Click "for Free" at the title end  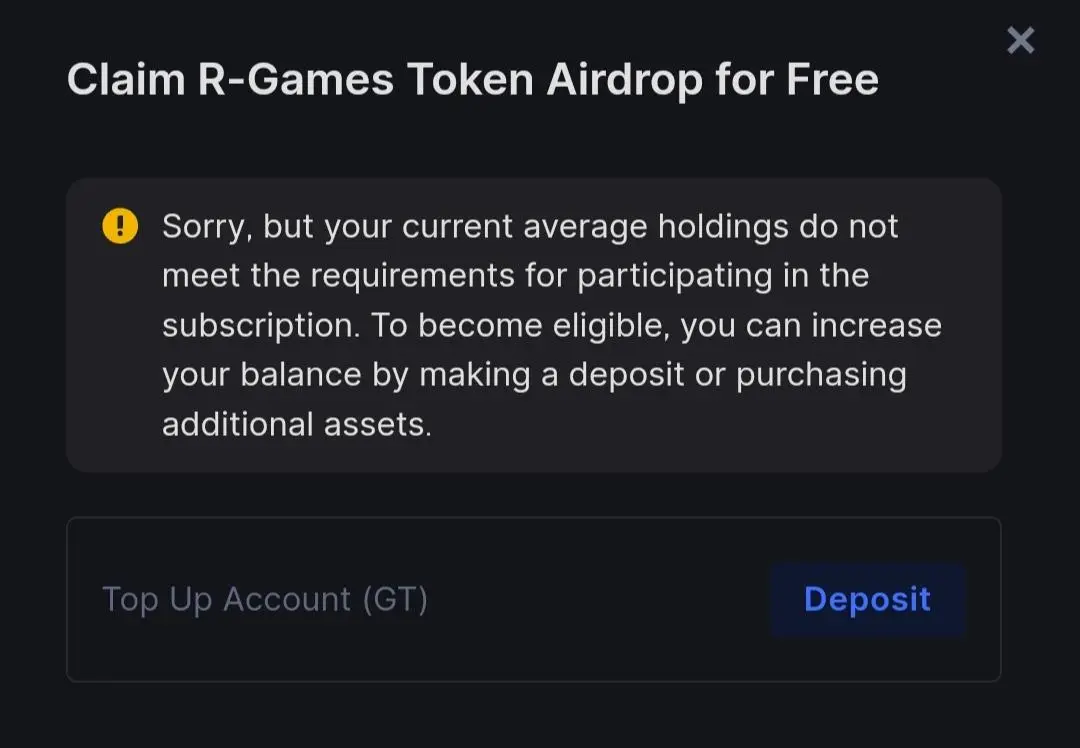796,80
